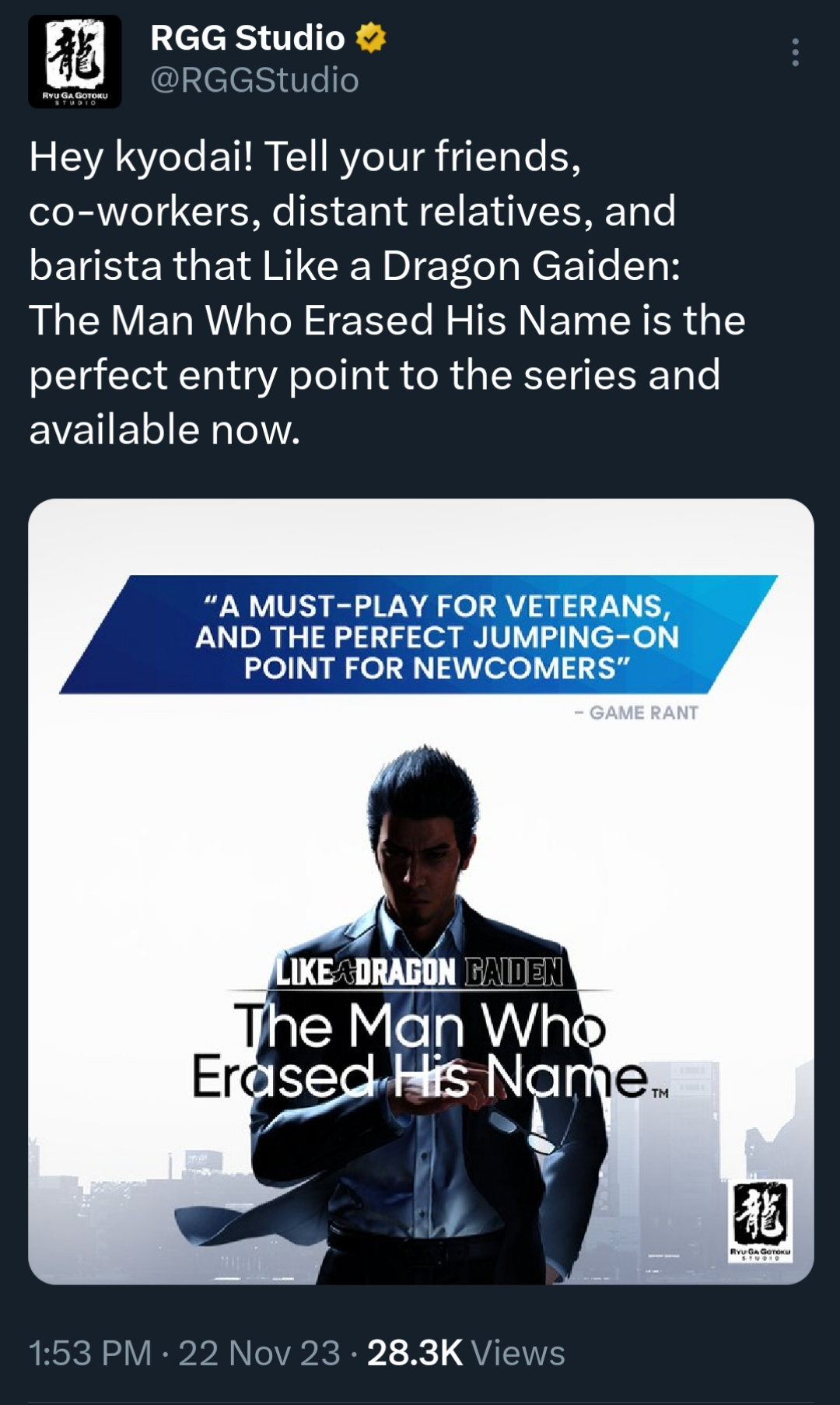Viewport: 840px width, 1405px height.
Task: Select the tweet body text
Action: coord(387,293)
